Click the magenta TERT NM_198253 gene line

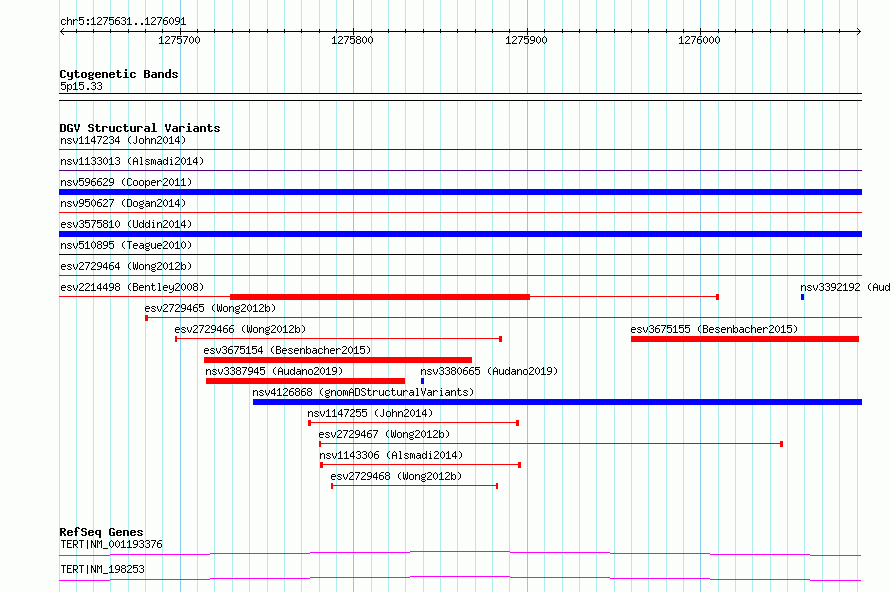point(460,578)
